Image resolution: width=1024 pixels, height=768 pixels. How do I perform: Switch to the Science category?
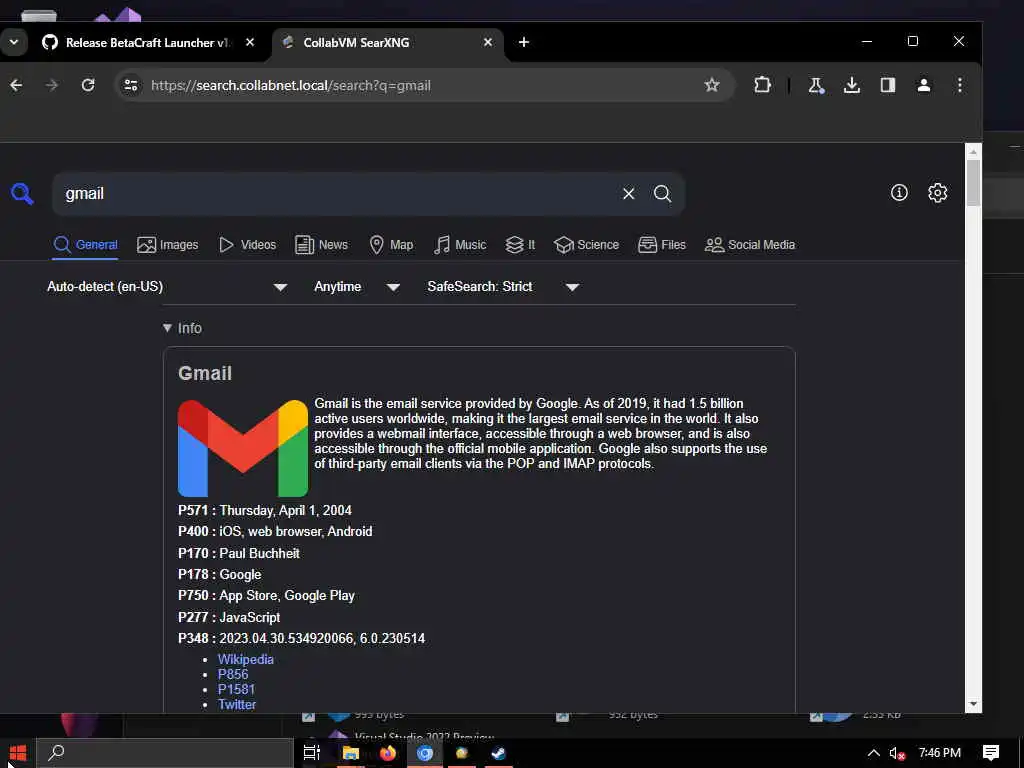586,245
